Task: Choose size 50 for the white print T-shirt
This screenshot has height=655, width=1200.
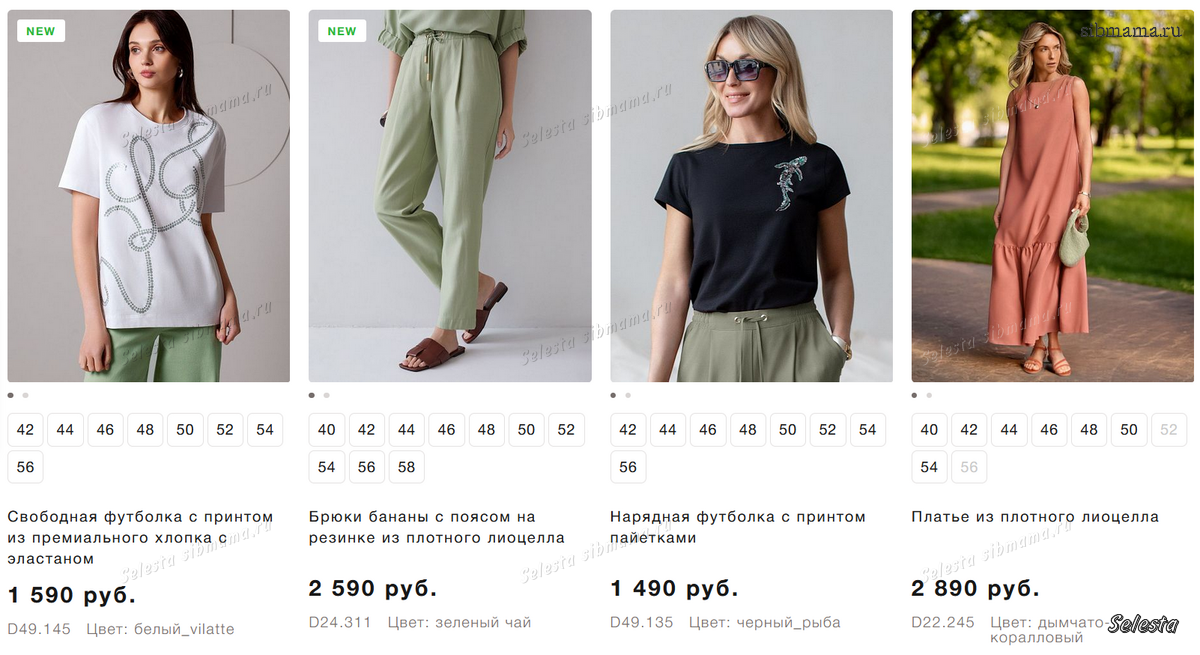Action: pos(185,430)
